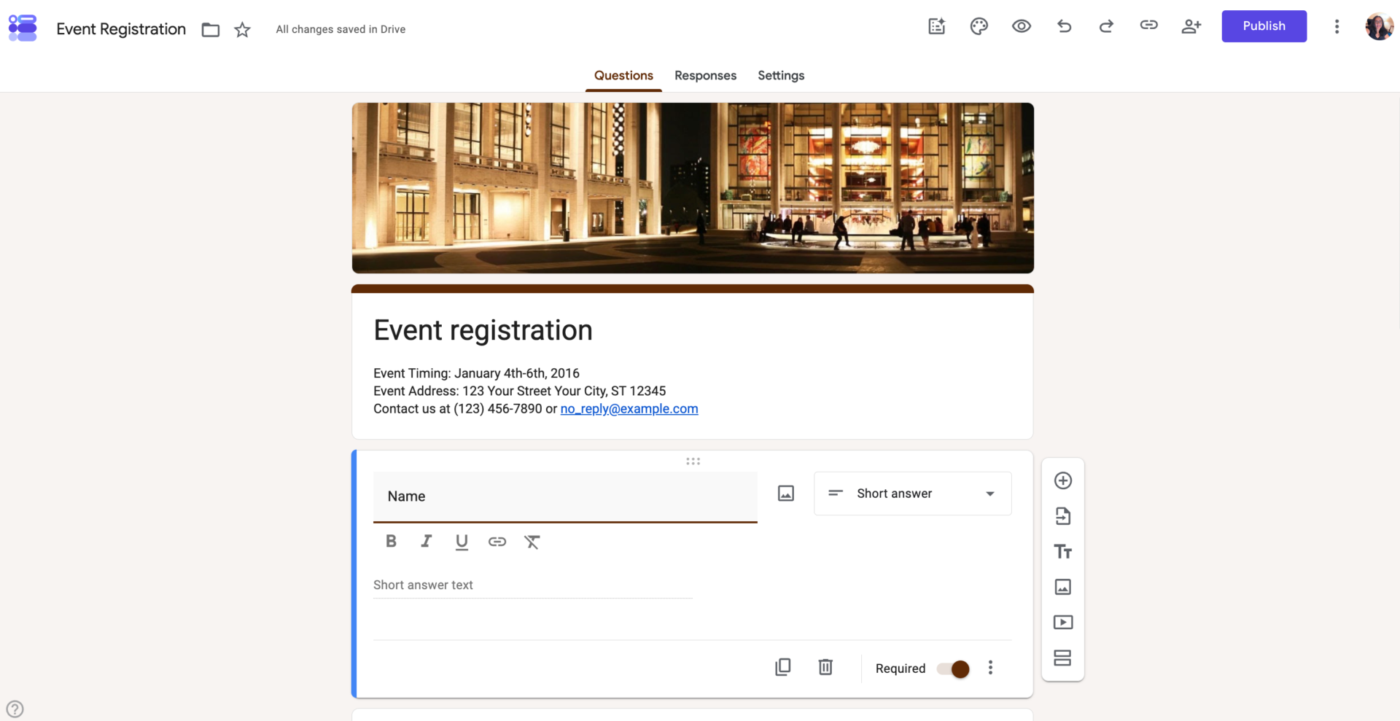The image size is (1400, 721).
Task: Click the form description text block
Action: click(536, 391)
